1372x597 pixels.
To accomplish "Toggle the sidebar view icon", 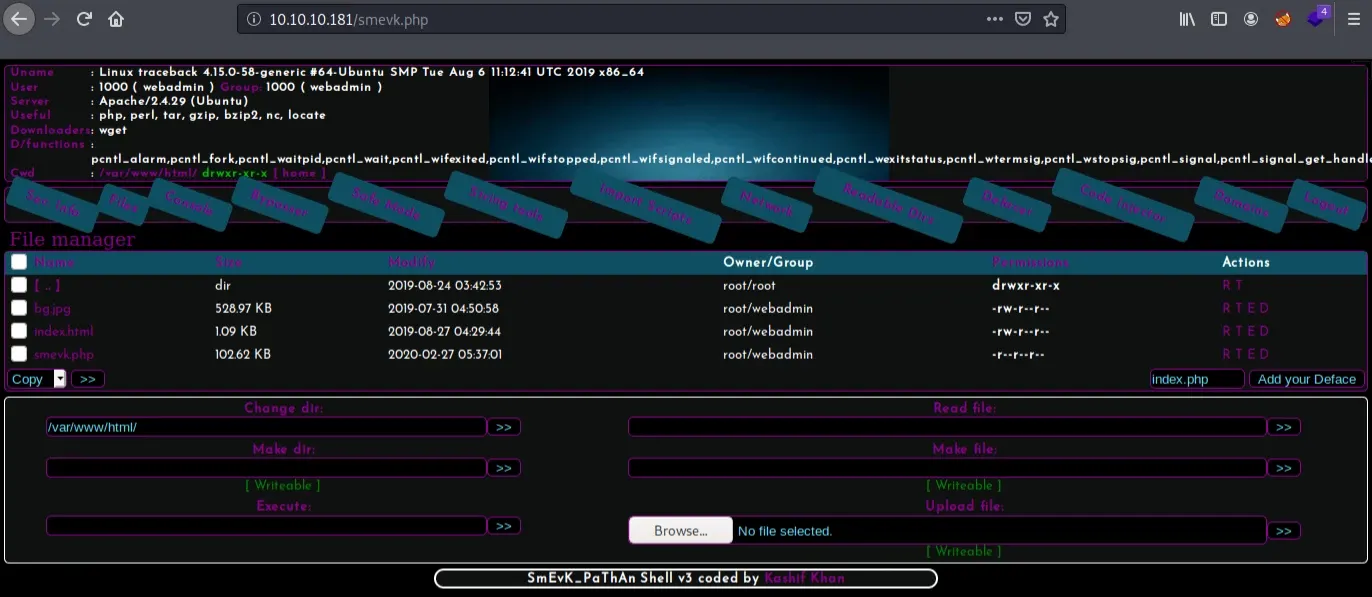I will coord(1218,19).
